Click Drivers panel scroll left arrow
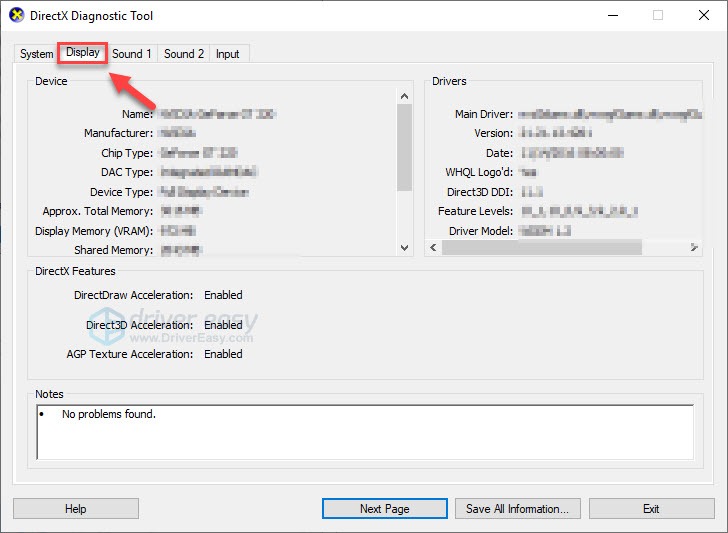Image resolution: width=728 pixels, height=533 pixels. click(x=433, y=248)
